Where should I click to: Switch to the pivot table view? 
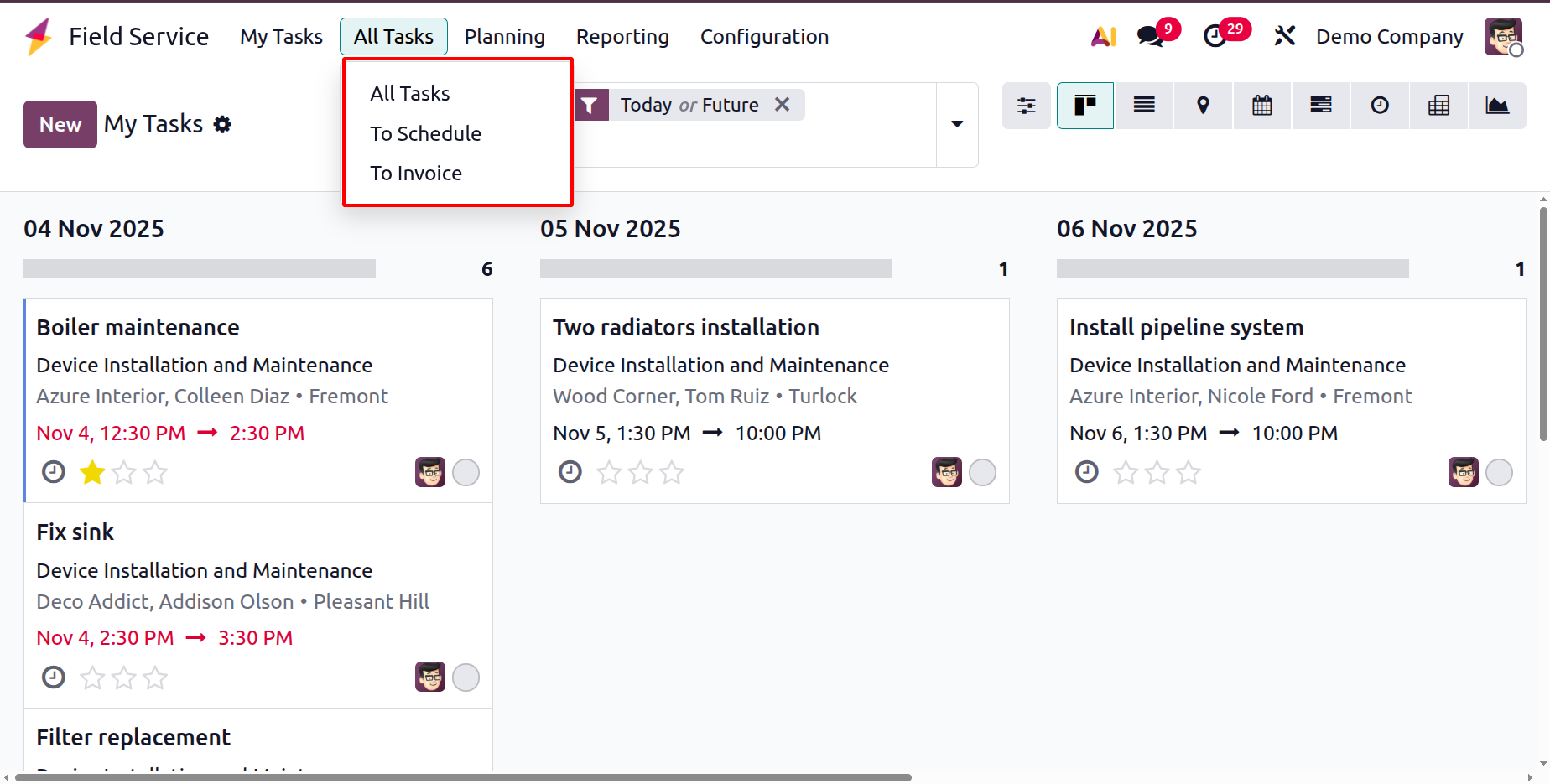pos(1438,106)
